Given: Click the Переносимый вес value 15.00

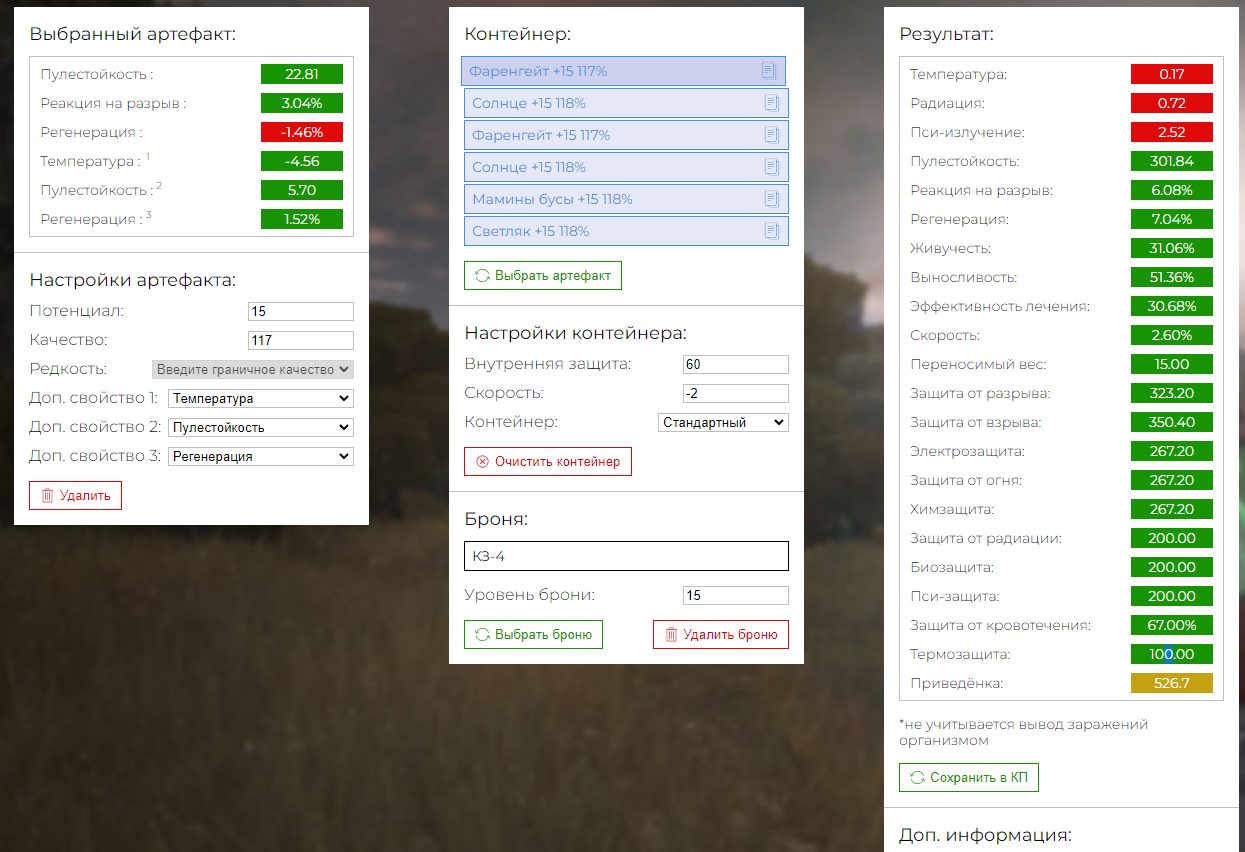Looking at the screenshot, I should [1172, 364].
